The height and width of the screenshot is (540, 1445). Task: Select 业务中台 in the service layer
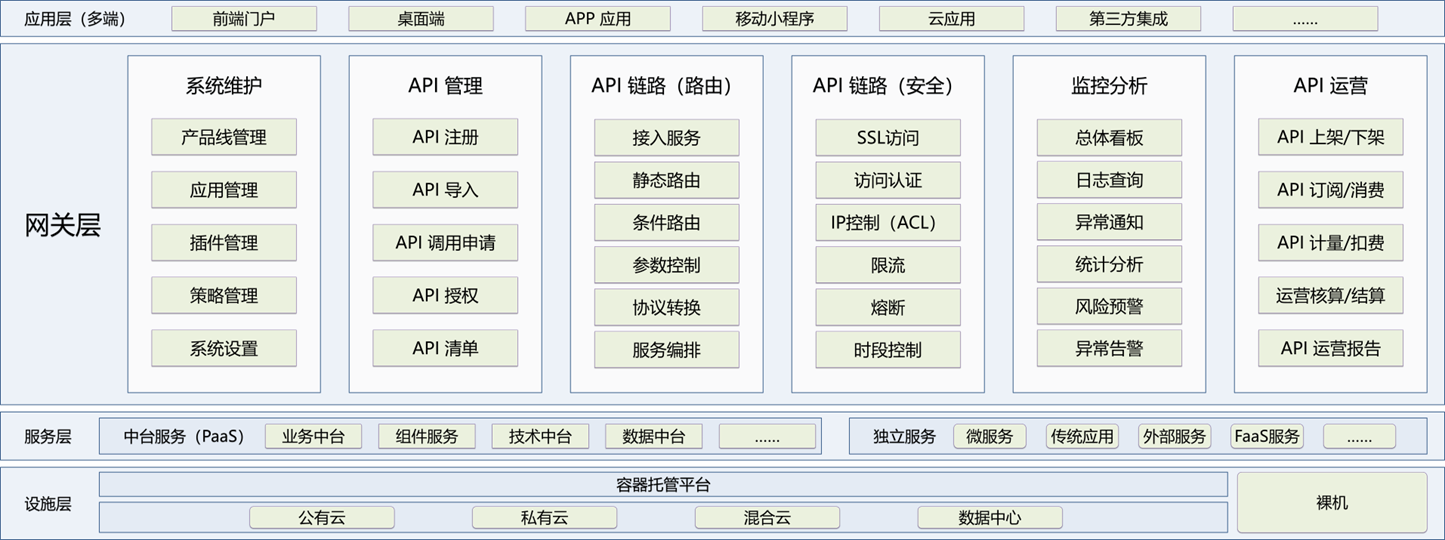313,436
